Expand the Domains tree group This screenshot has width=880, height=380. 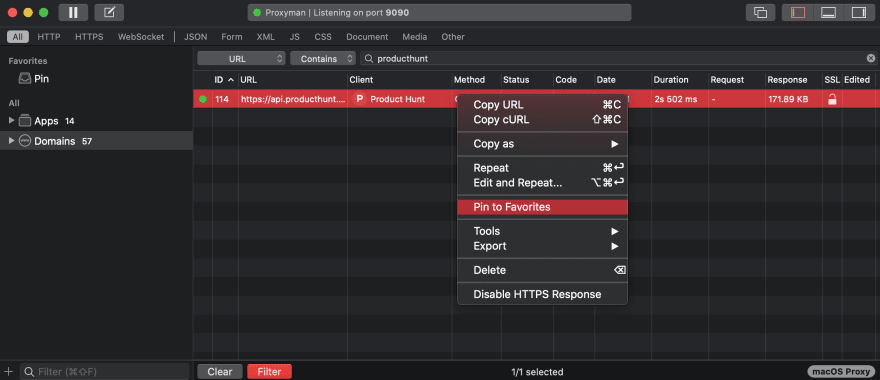[x=12, y=141]
